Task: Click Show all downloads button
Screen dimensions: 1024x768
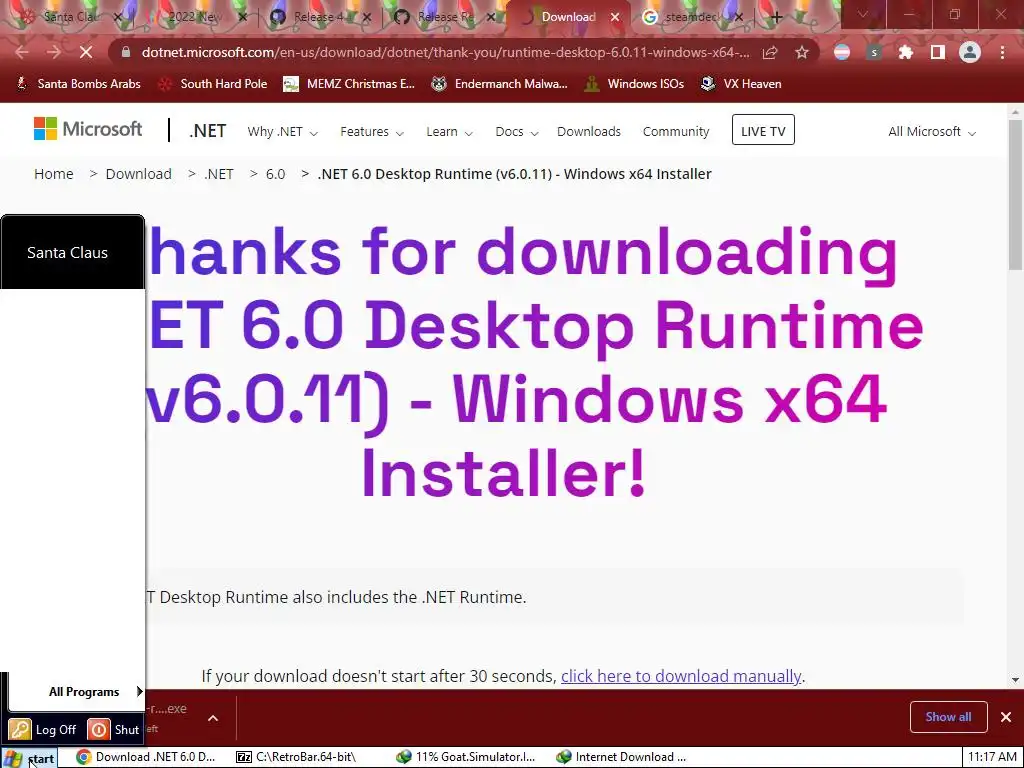Action: (x=948, y=717)
